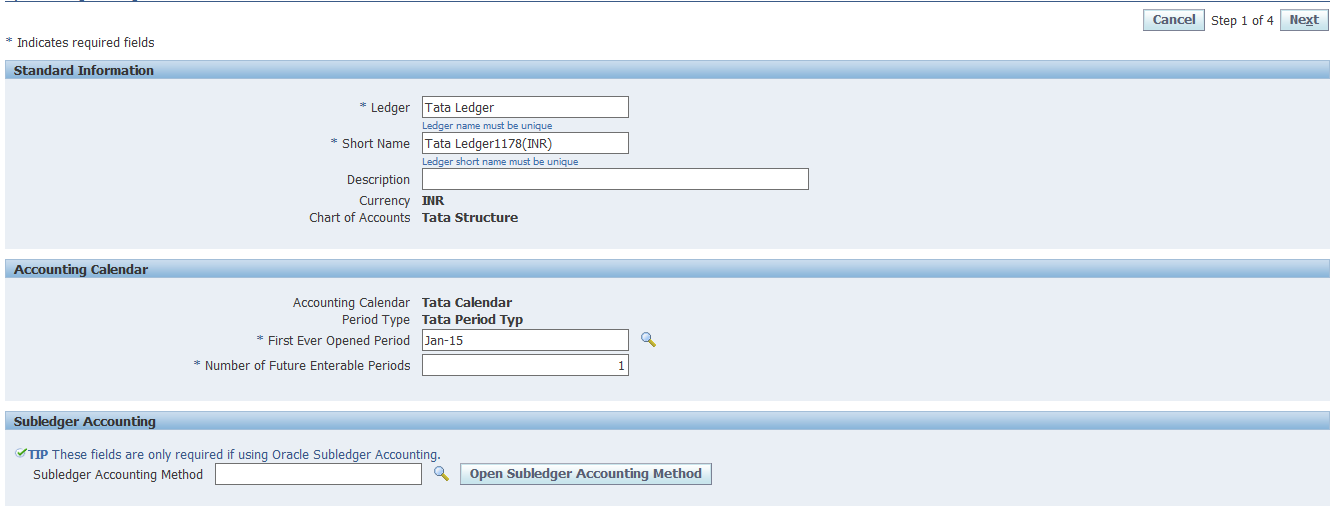The width and height of the screenshot is (1334, 508).
Task: Click the INR currency value
Action: (x=433, y=201)
